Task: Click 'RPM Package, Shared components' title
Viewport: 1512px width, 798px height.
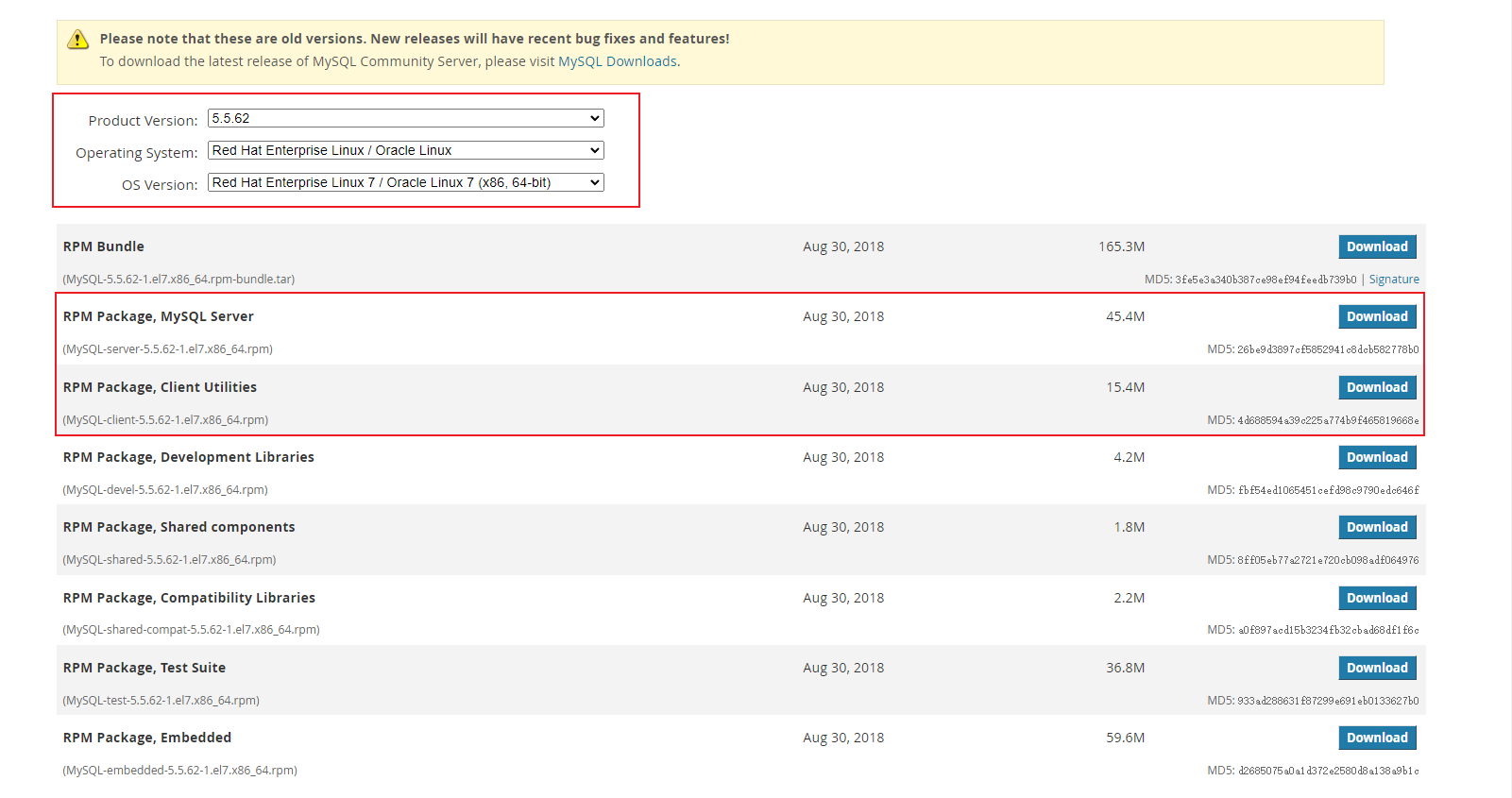Action: 179,527
